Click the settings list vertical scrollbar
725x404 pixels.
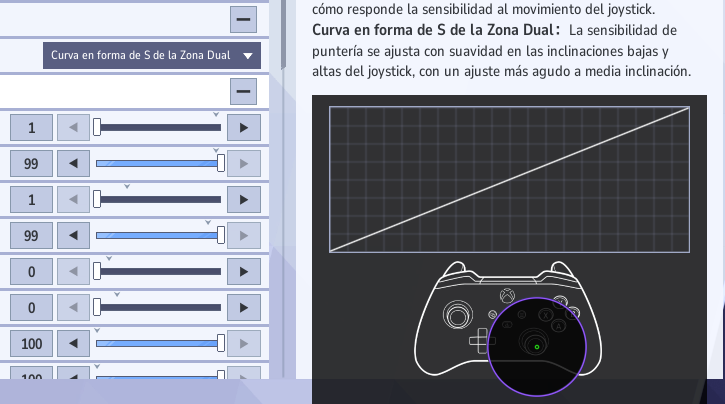pos(283,35)
